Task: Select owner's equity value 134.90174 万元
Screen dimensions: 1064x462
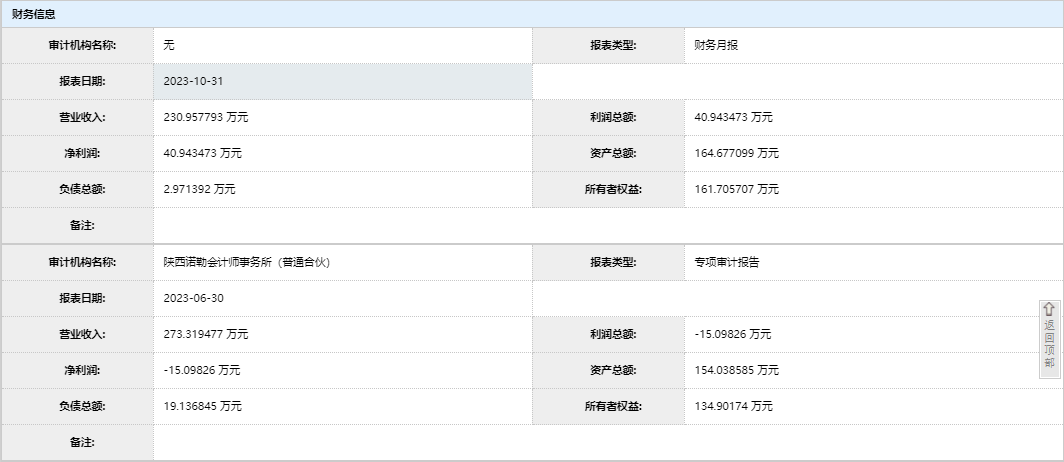Action: [x=733, y=406]
